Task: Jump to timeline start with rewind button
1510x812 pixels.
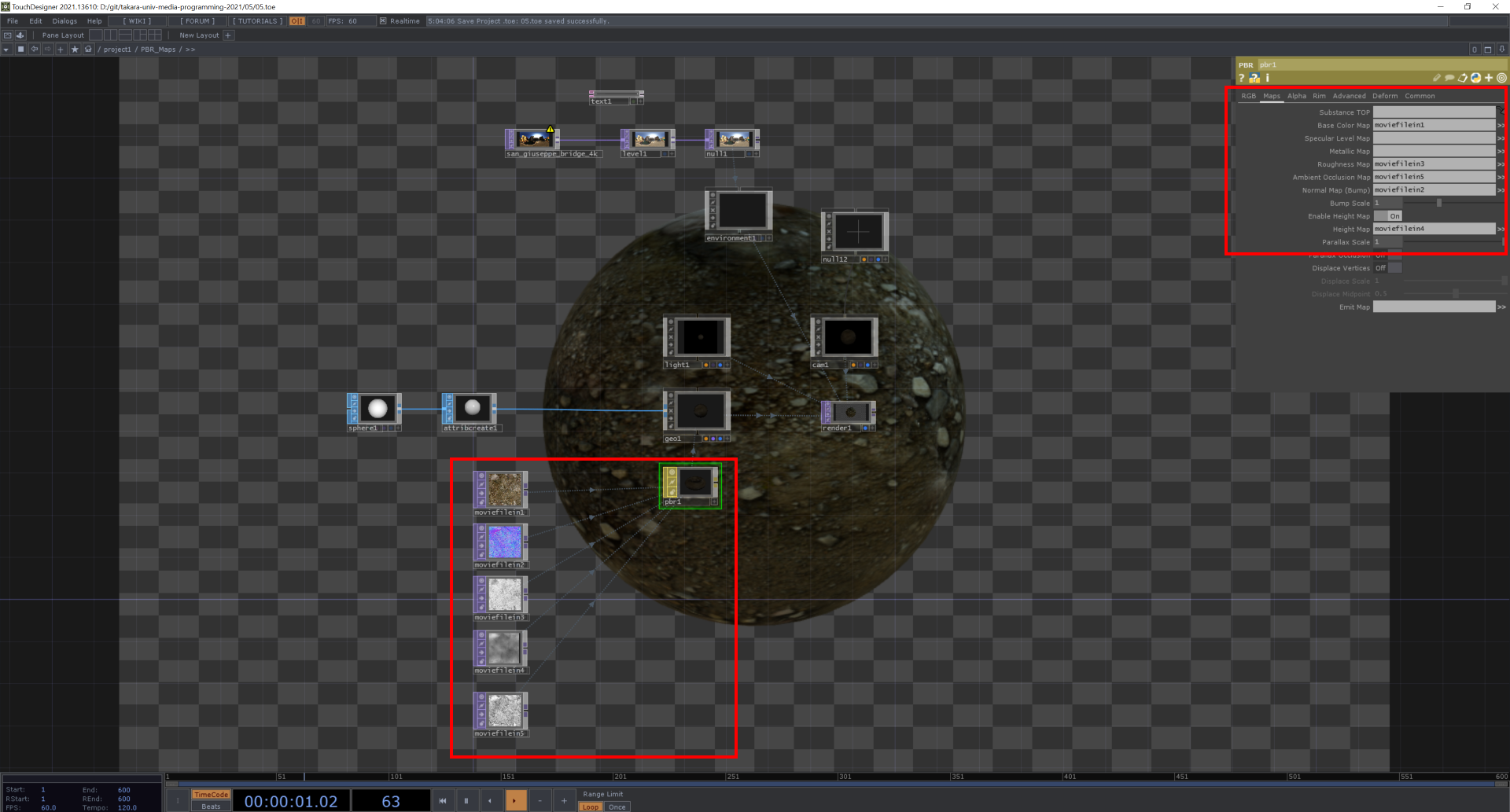Action: point(442,801)
